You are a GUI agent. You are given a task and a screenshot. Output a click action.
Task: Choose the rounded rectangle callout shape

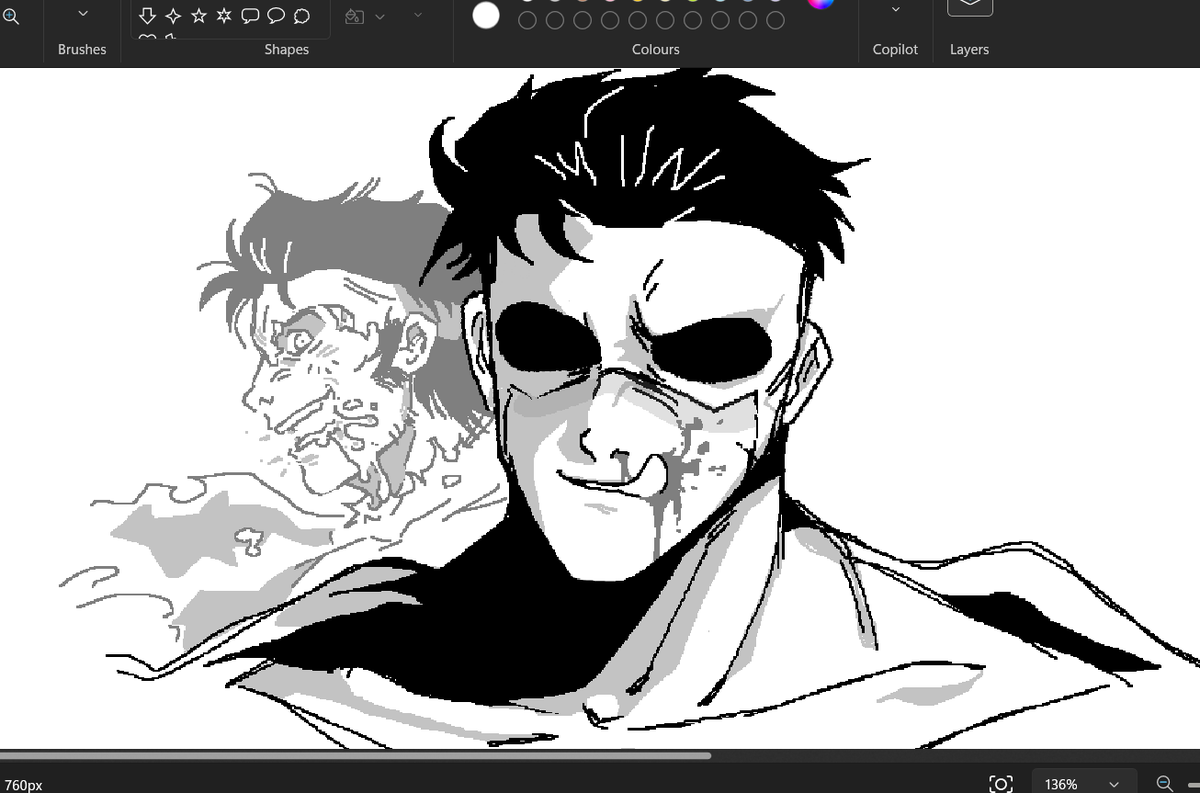pyautogui.click(x=250, y=16)
